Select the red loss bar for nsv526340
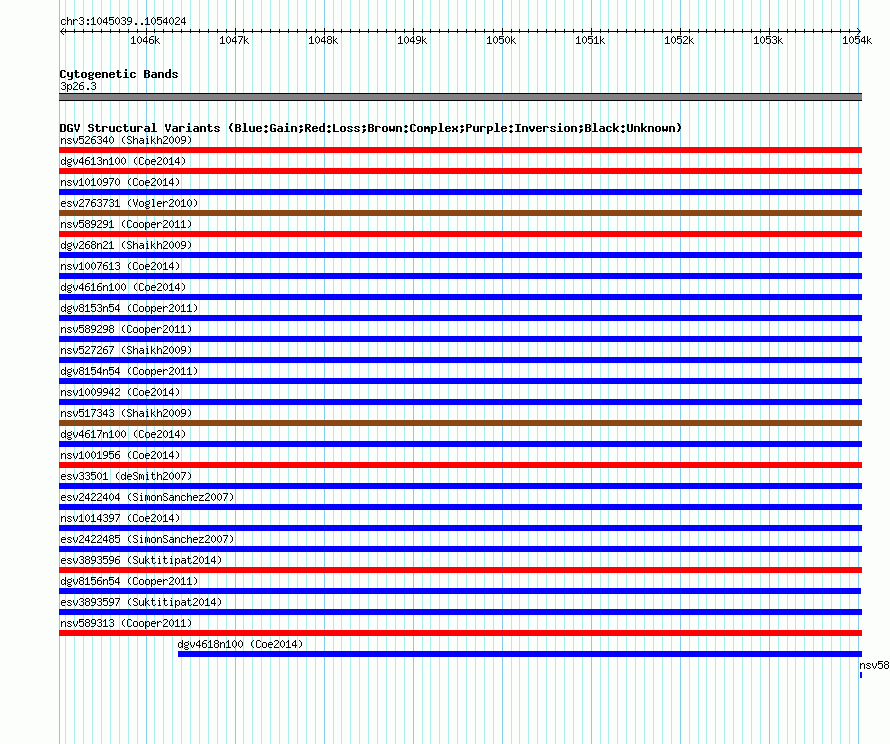Image resolution: width=890 pixels, height=744 pixels. pyautogui.click(x=460, y=150)
